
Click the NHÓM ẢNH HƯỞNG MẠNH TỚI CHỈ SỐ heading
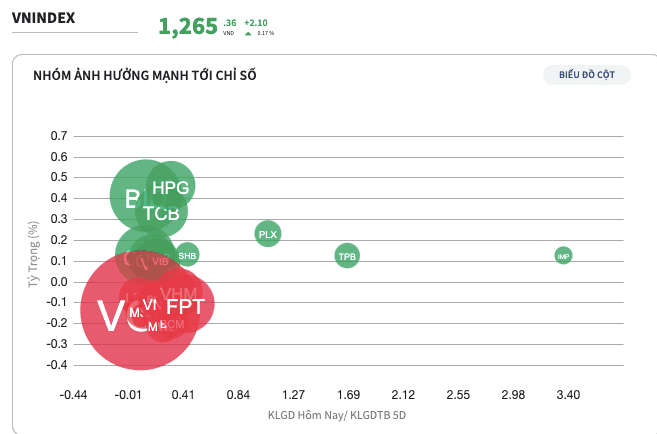click(144, 75)
